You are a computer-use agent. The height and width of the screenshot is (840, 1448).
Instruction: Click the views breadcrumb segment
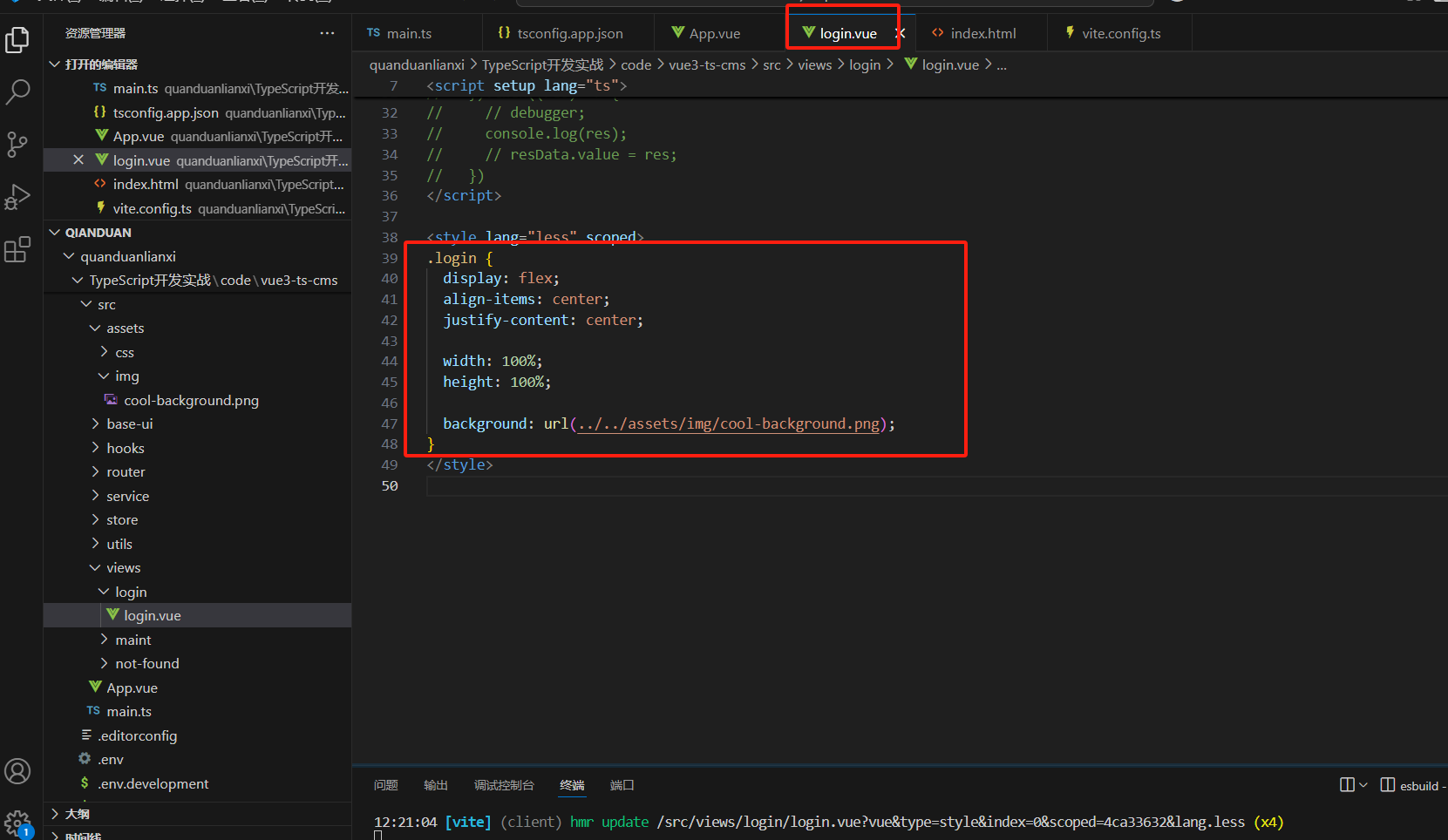[x=814, y=64]
